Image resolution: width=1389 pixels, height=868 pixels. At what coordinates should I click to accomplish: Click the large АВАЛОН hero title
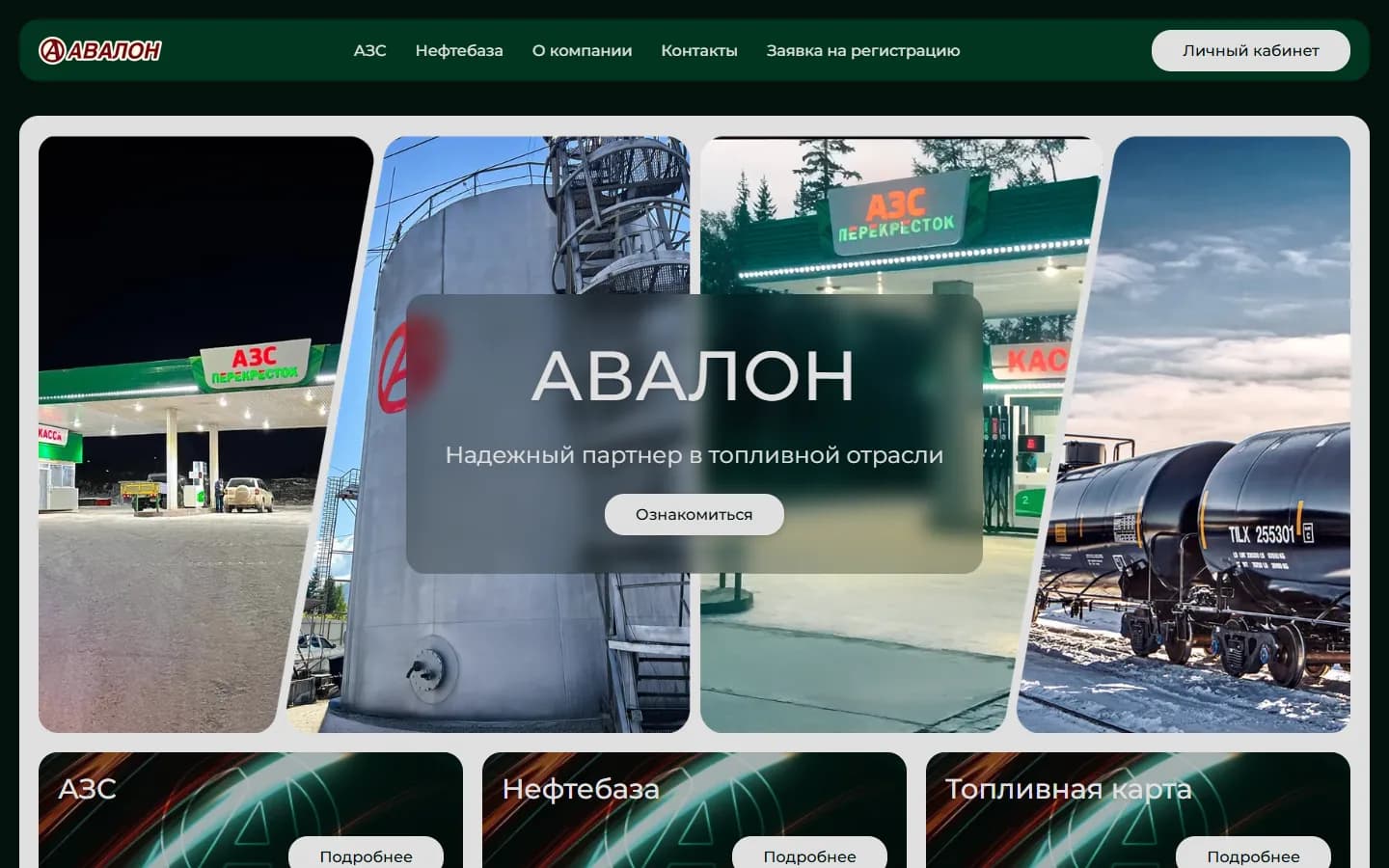coord(694,376)
